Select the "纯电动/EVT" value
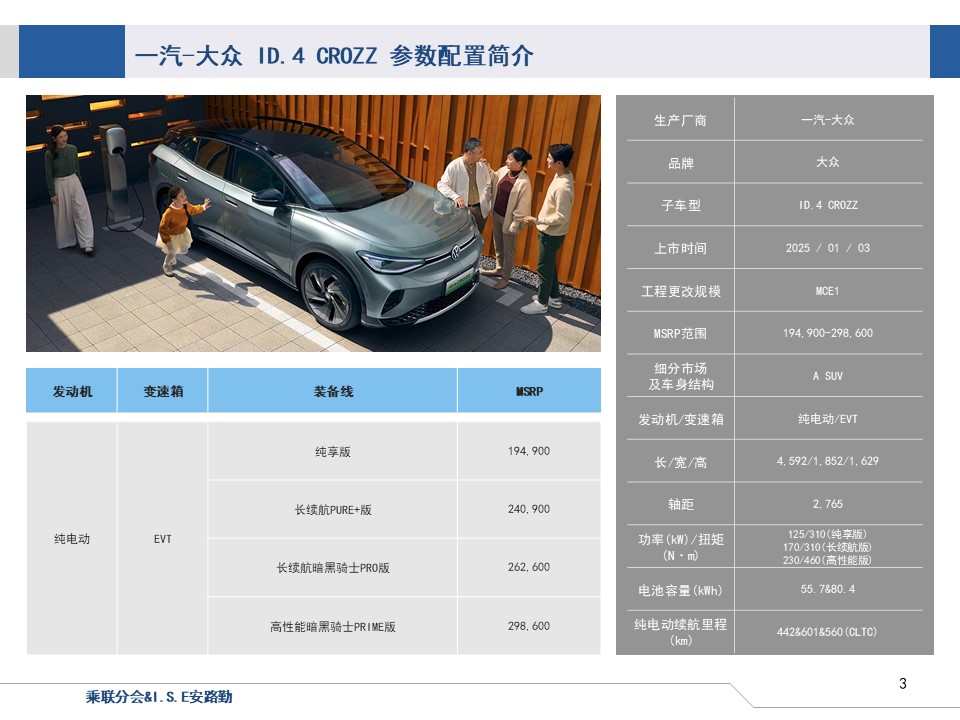Viewport: 960px width, 720px height. point(828,419)
